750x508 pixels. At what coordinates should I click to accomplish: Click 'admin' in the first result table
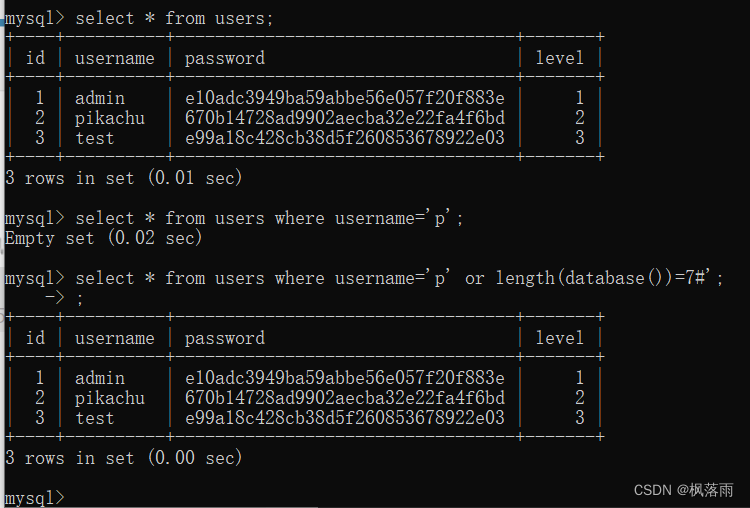[100, 98]
